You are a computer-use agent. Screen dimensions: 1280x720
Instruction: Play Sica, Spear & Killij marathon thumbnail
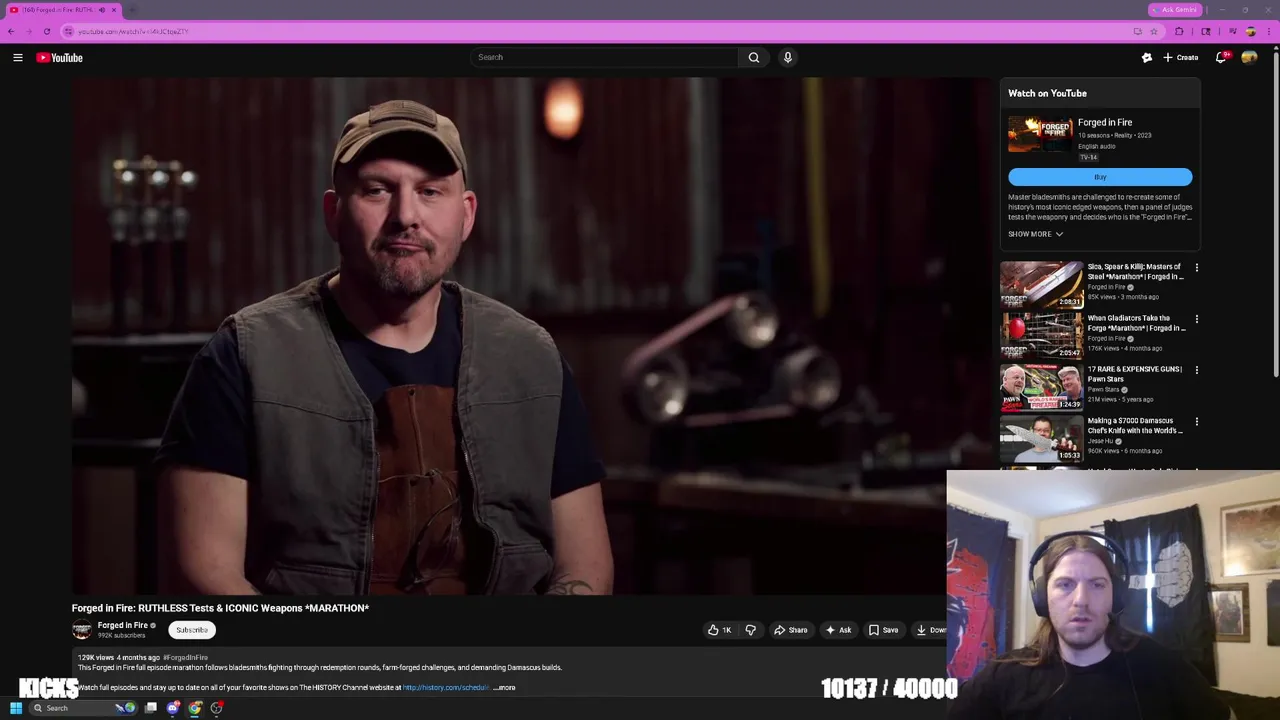(1041, 284)
